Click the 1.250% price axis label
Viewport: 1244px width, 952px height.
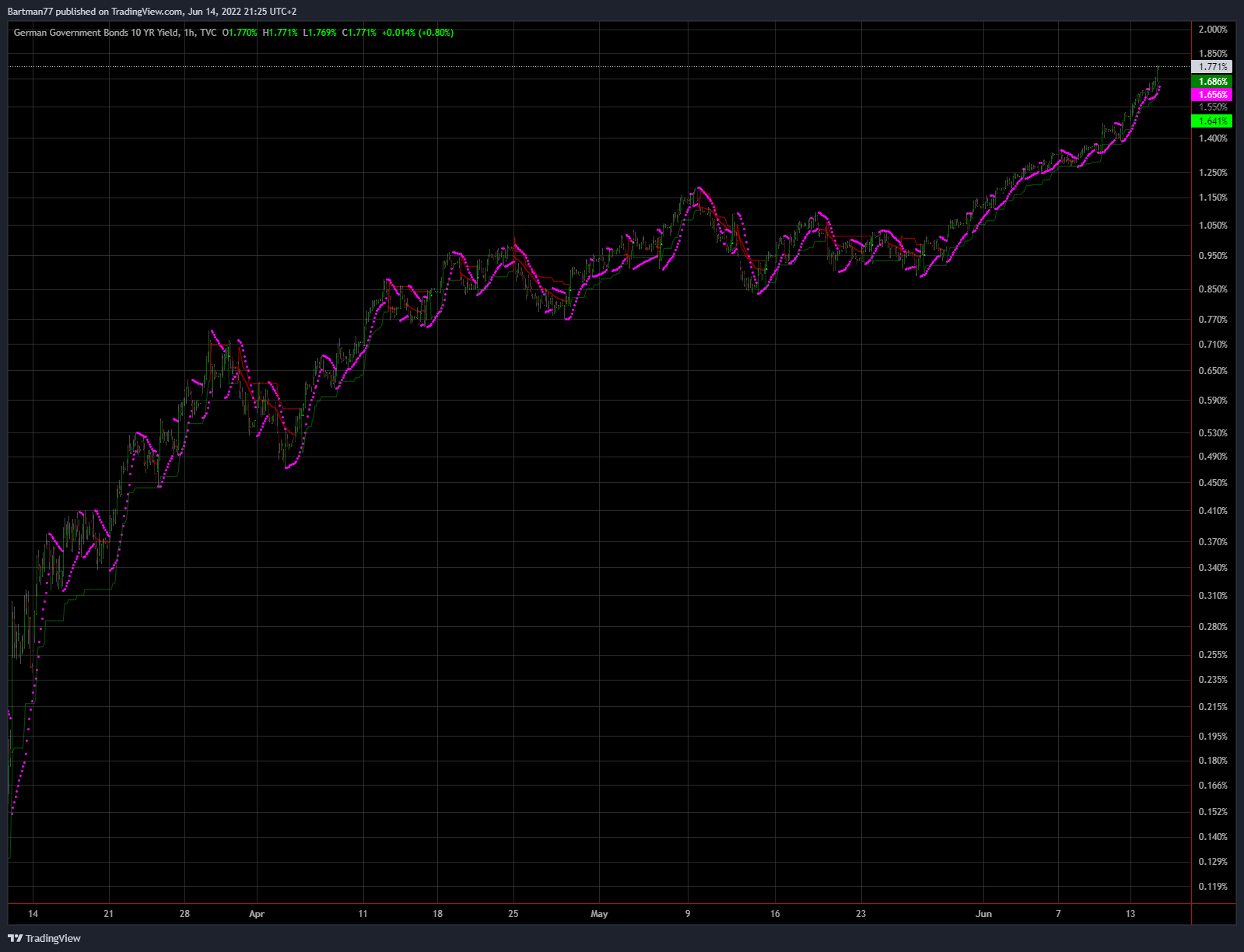(1213, 173)
